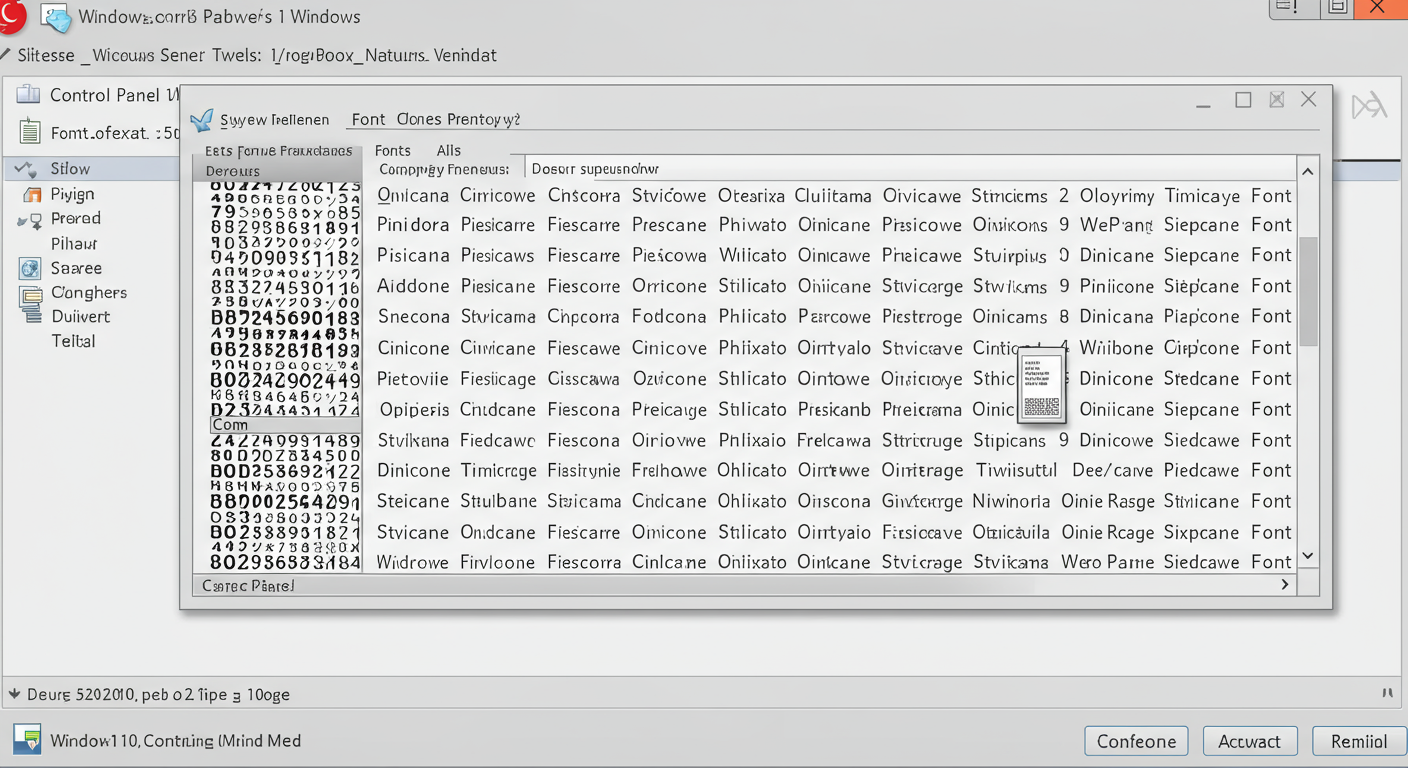The width and height of the screenshot is (1408, 768).
Task: Click the globe icon beside Saaree
Action: pyautogui.click(x=30, y=268)
